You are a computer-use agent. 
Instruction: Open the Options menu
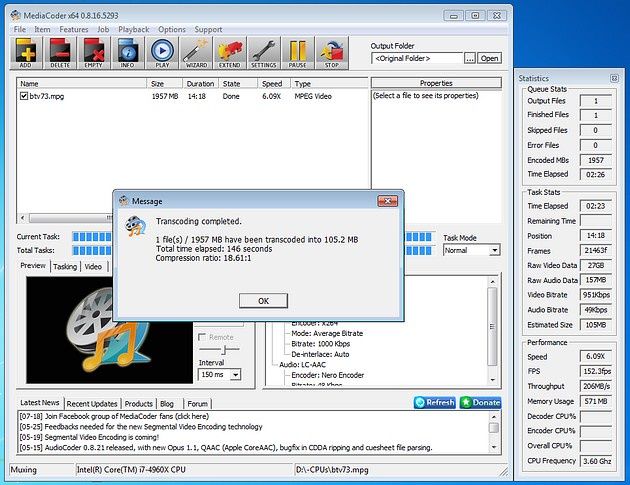pyautogui.click(x=172, y=29)
